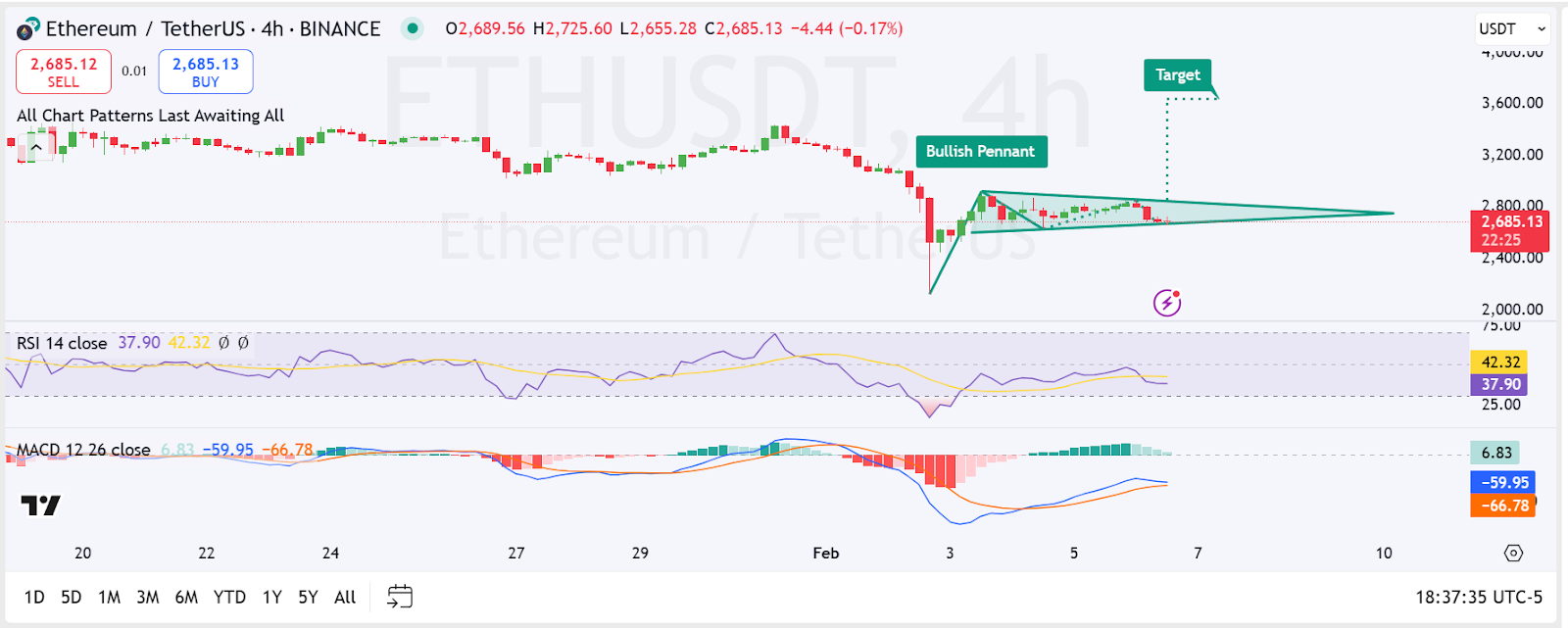Click the MACD value -59.95 in legend
Image resolution: width=1568 pixels, height=628 pixels.
(227, 450)
